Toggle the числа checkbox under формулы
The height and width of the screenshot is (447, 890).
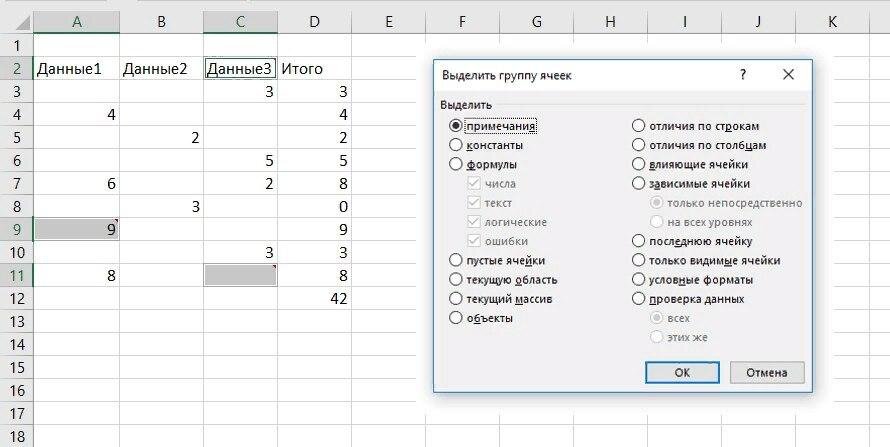474,184
